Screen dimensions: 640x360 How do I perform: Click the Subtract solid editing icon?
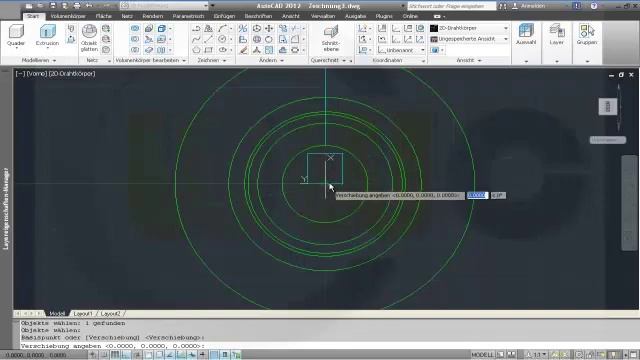(x=135, y=39)
